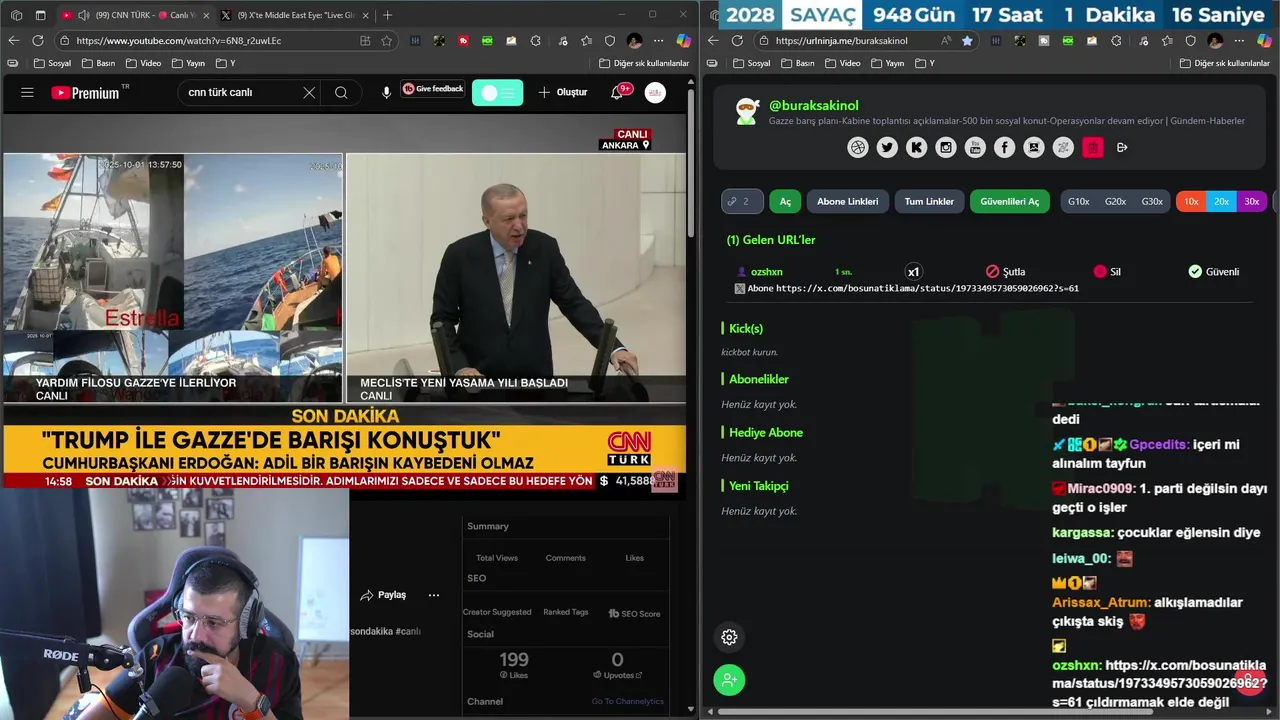The width and height of the screenshot is (1280, 720).
Task: Go back in the YouTube window
Action: coord(13,40)
